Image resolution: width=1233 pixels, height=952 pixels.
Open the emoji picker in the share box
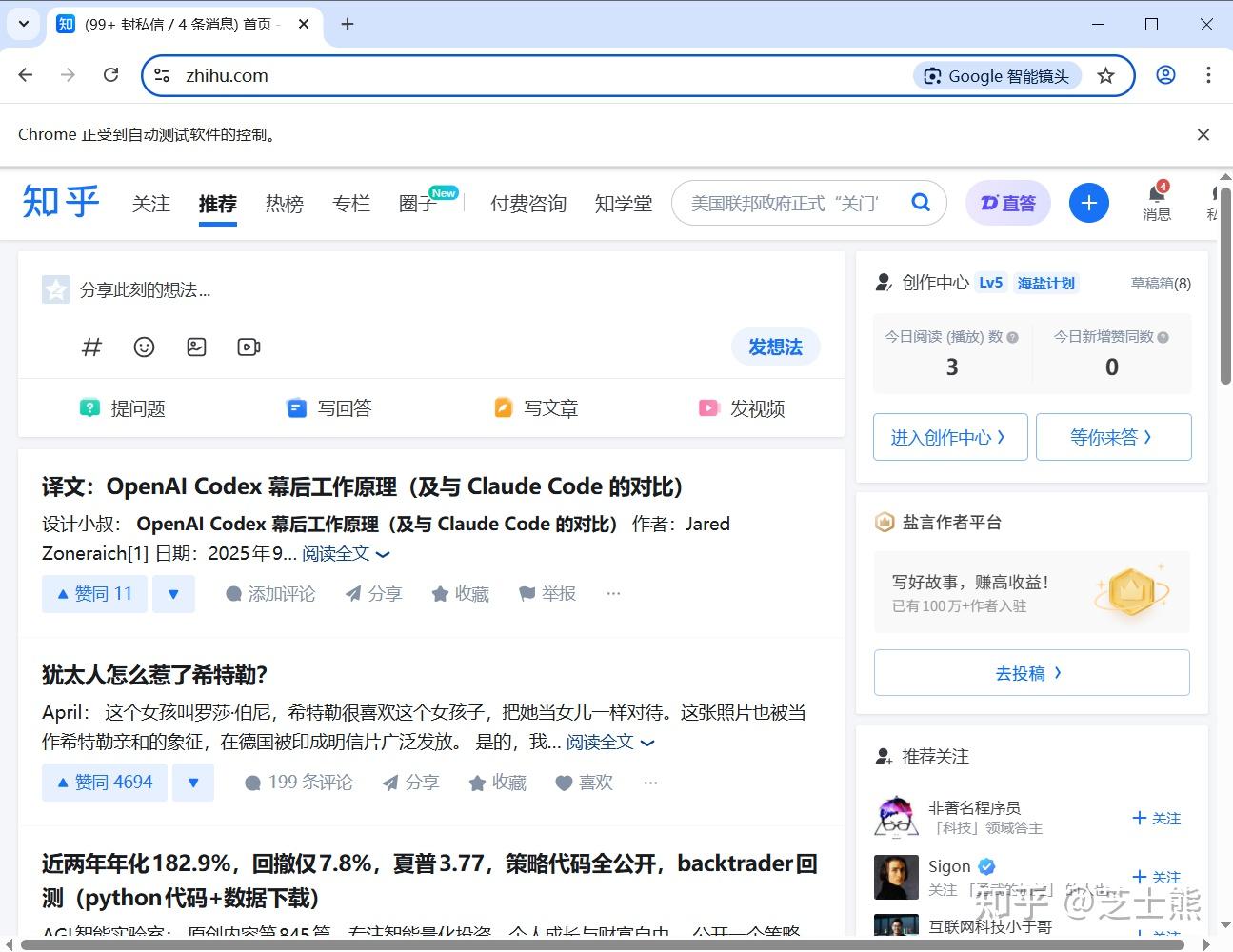pyautogui.click(x=144, y=347)
